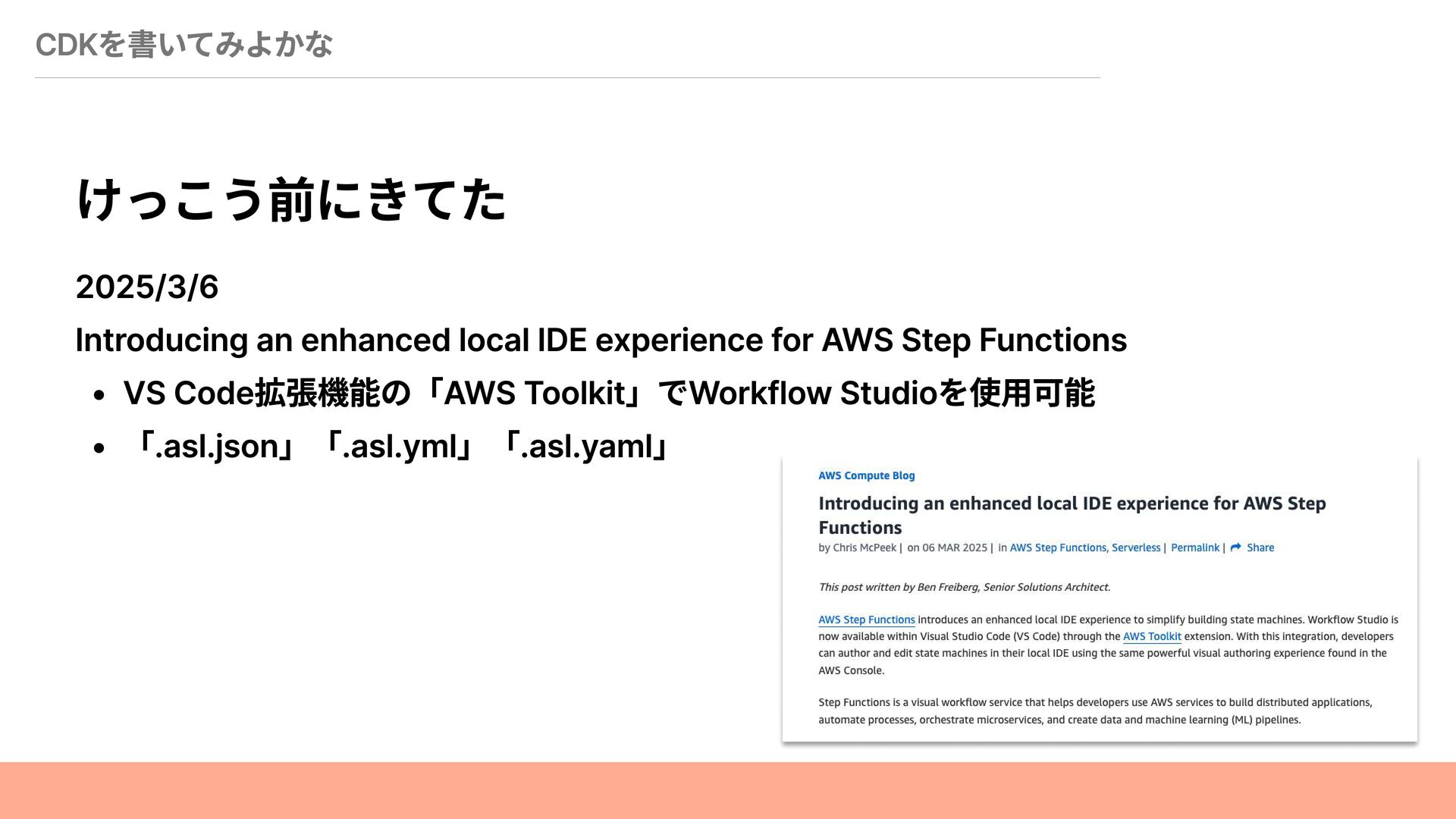1456x819 pixels.
Task: Follow the underlined AWS Toolkit link
Action: (1152, 636)
